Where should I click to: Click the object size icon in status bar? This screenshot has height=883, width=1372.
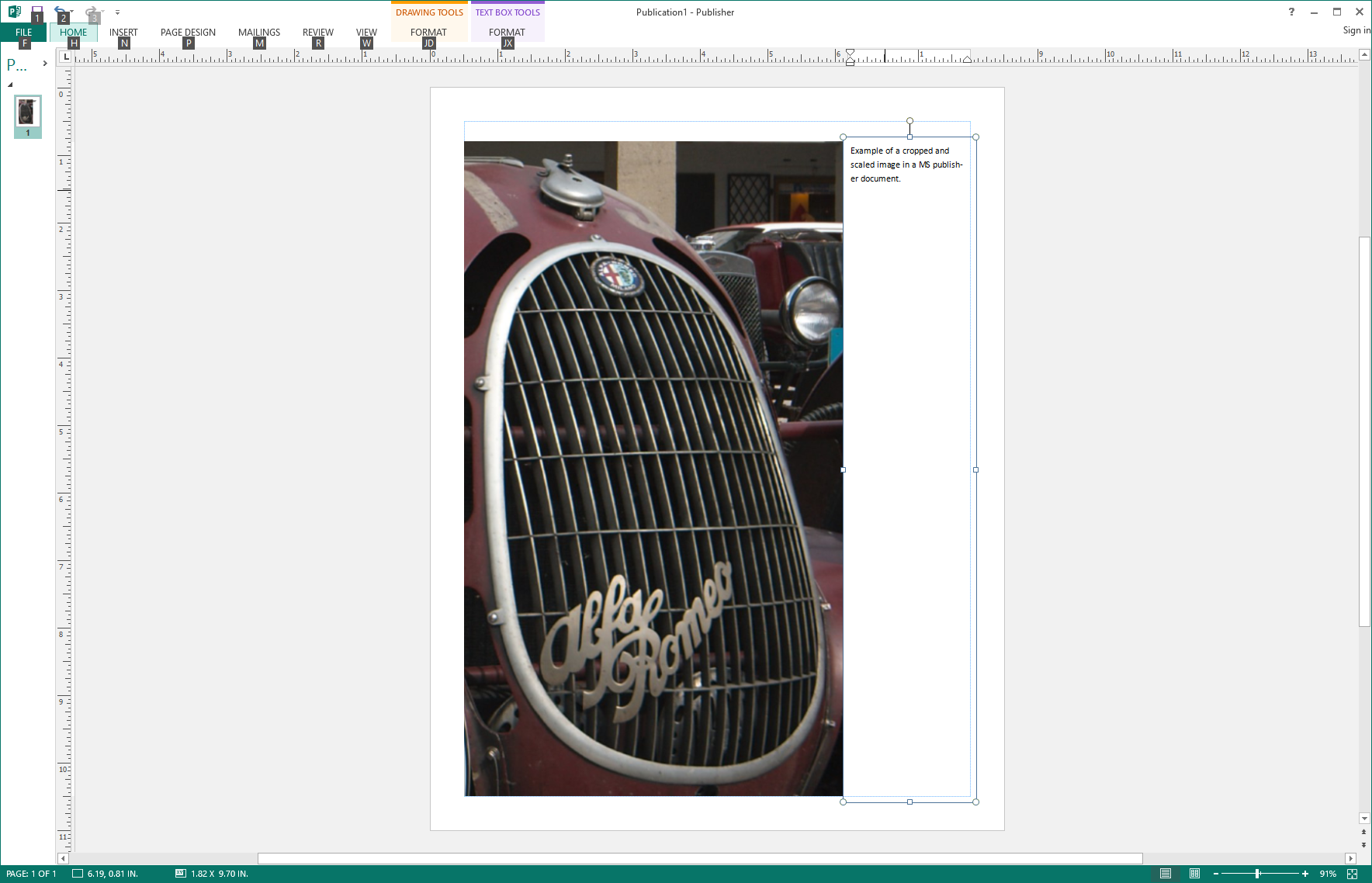181,874
